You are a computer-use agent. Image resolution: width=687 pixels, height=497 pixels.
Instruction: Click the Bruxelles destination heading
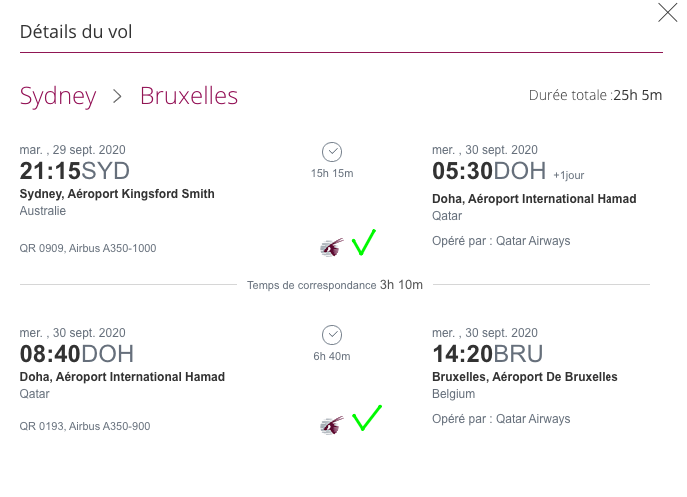[x=189, y=96]
